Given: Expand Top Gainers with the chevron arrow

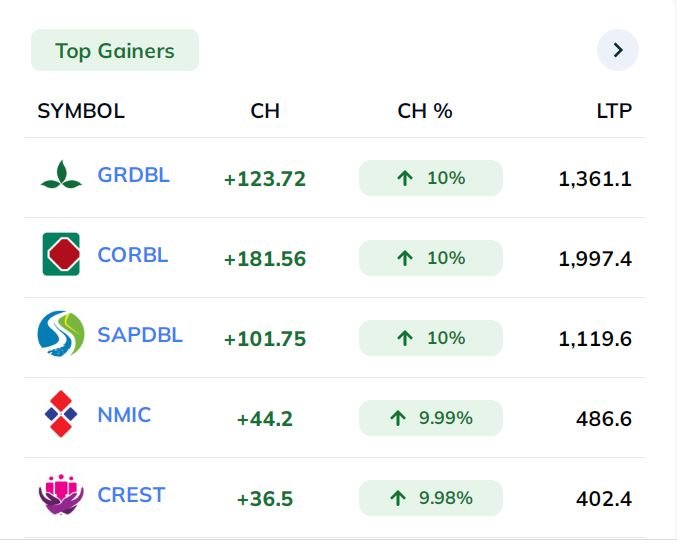Looking at the screenshot, I should pyautogui.click(x=617, y=50).
